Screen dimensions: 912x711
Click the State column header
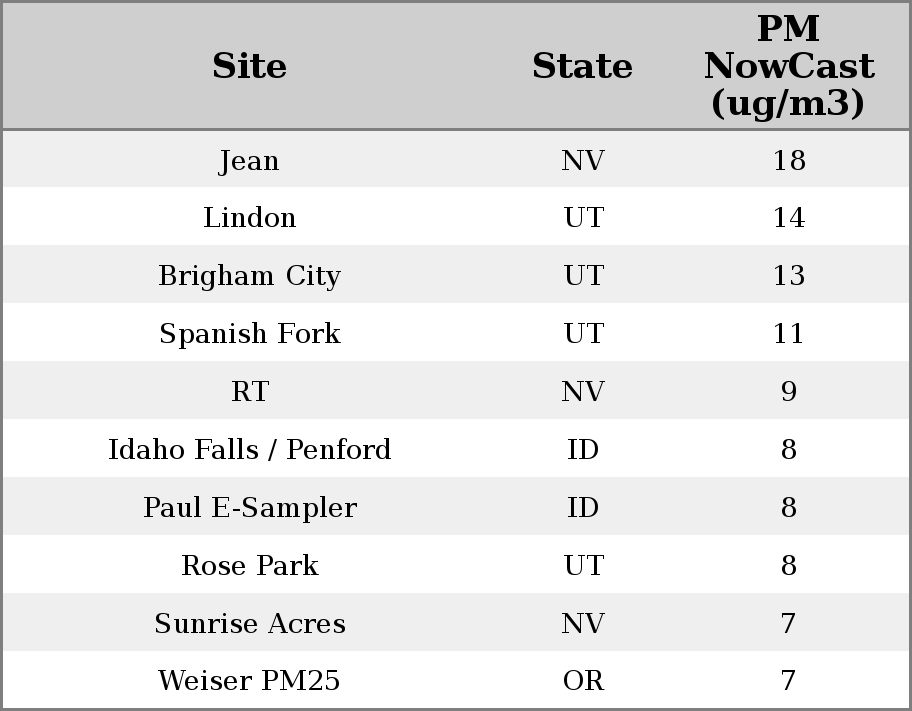click(582, 66)
